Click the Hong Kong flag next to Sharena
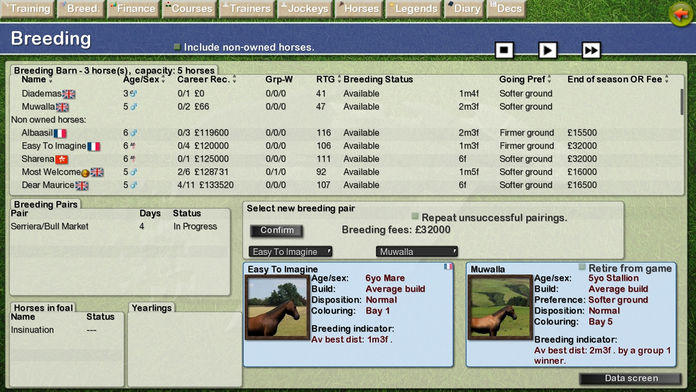 [62, 159]
